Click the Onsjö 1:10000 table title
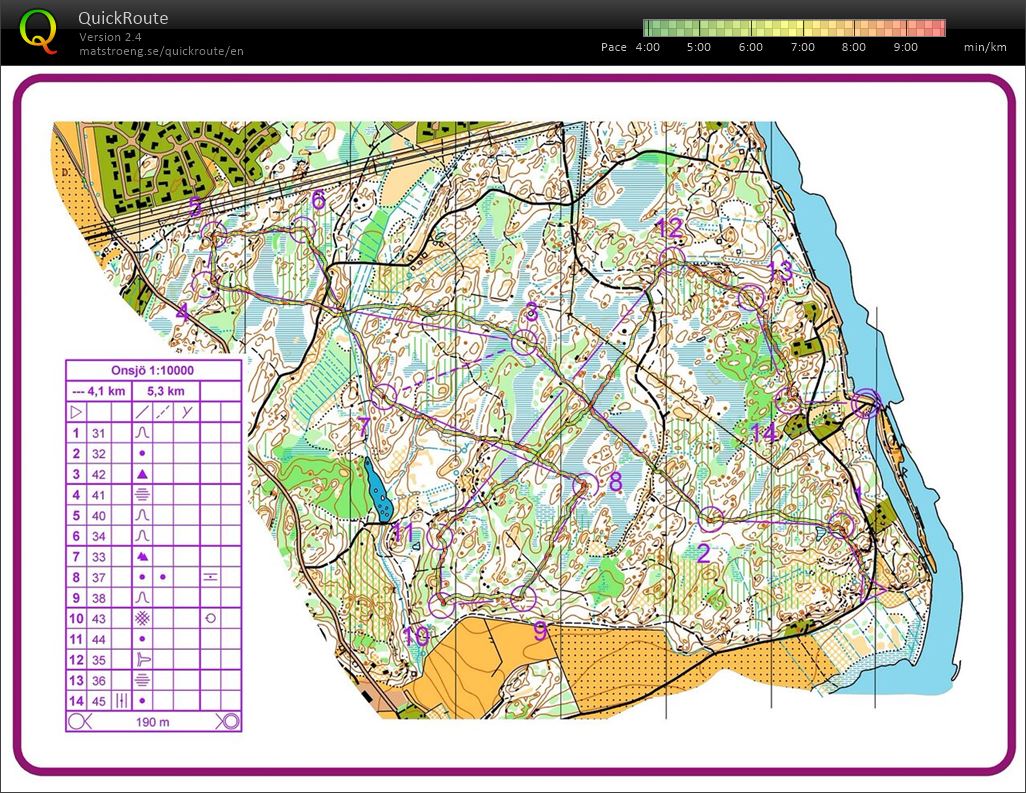1026x793 pixels. point(153,370)
